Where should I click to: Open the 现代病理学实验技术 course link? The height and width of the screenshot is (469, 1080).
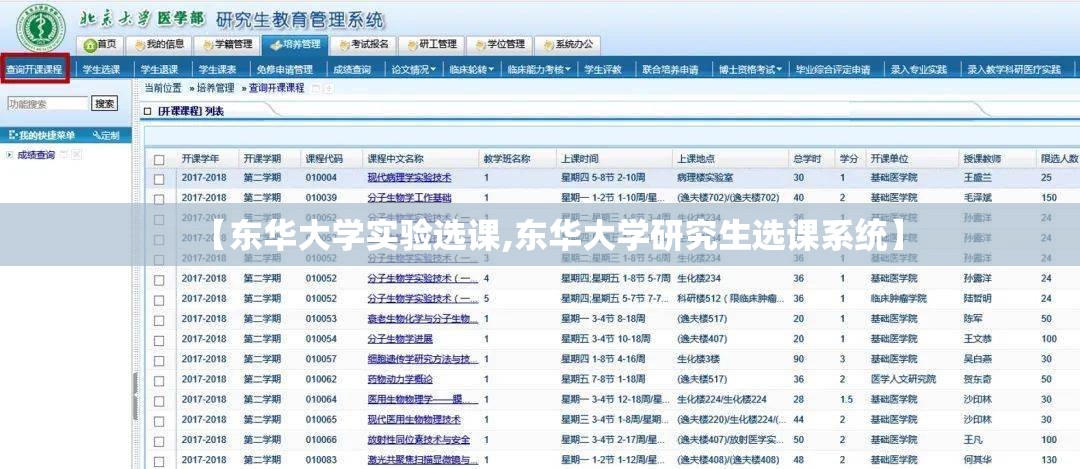click(409, 178)
